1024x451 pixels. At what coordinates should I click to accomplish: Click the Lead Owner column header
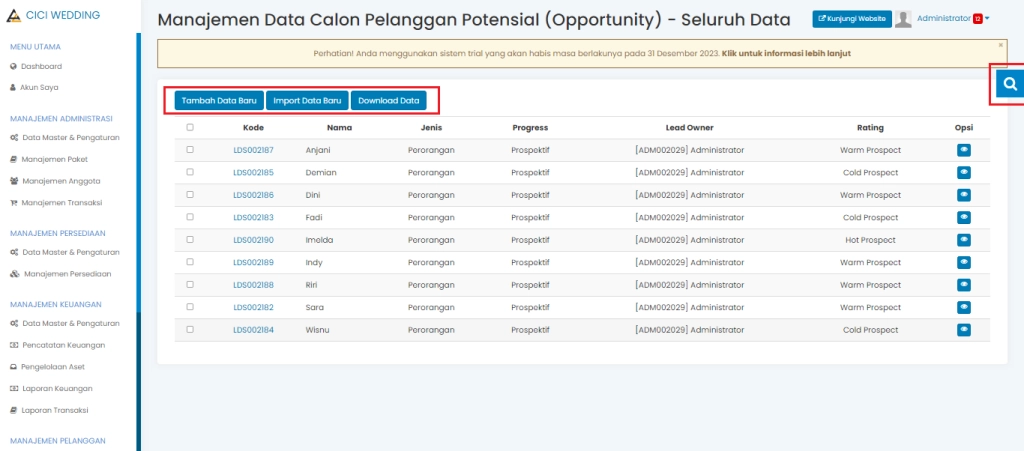point(690,127)
